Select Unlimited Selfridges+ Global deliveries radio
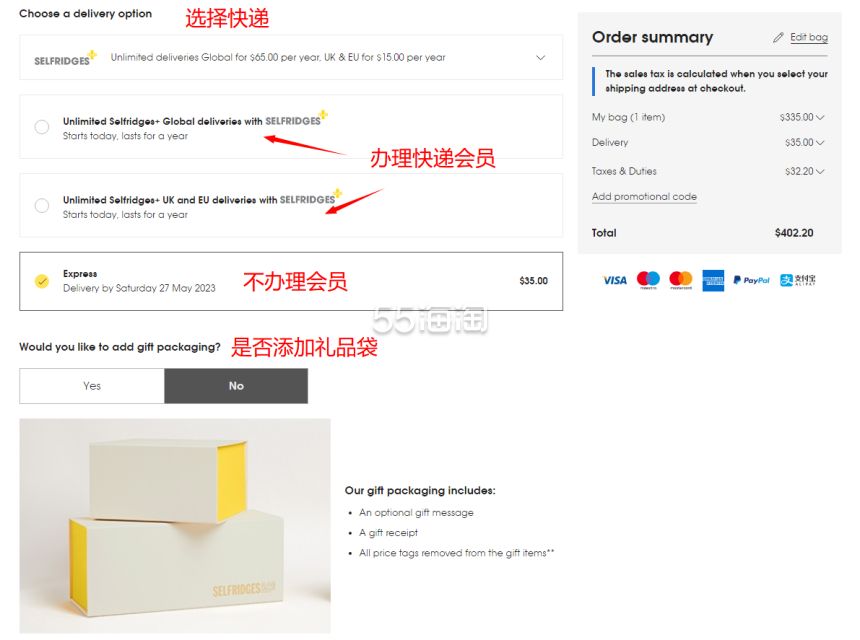Screen dimensions: 860x640 click(x=42, y=127)
